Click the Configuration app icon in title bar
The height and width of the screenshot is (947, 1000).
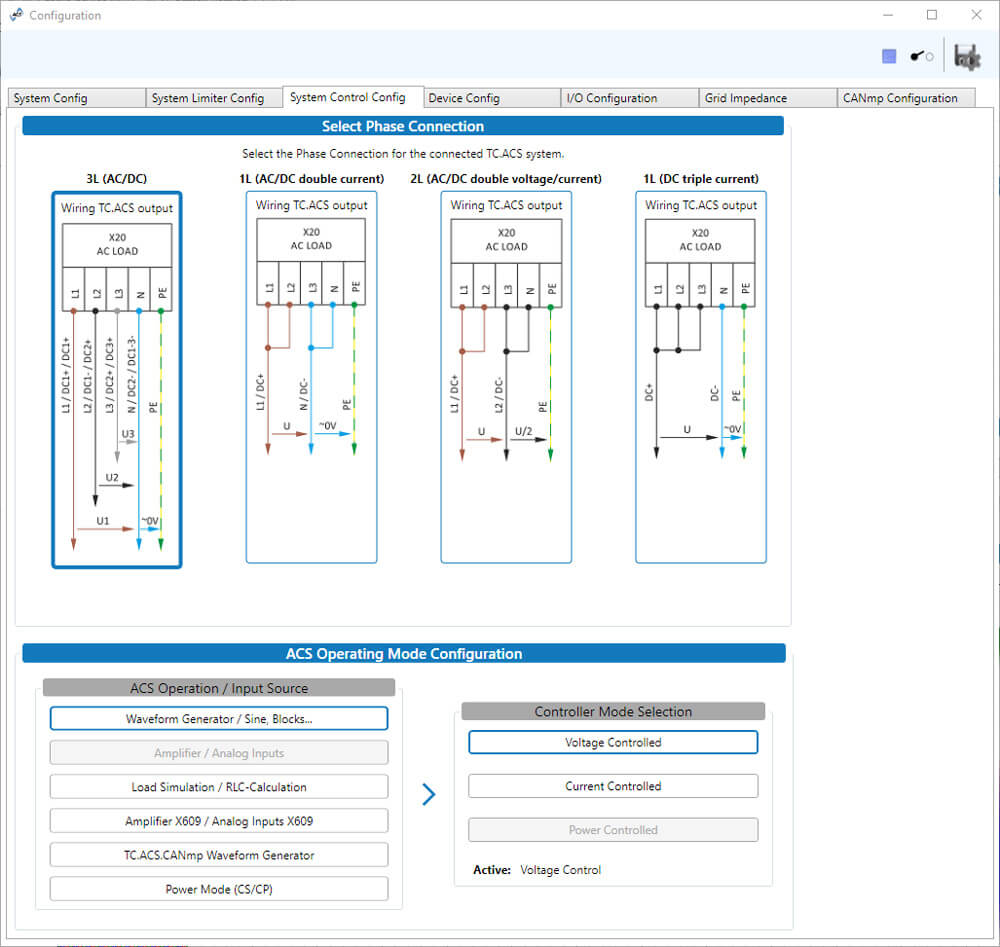[16, 15]
